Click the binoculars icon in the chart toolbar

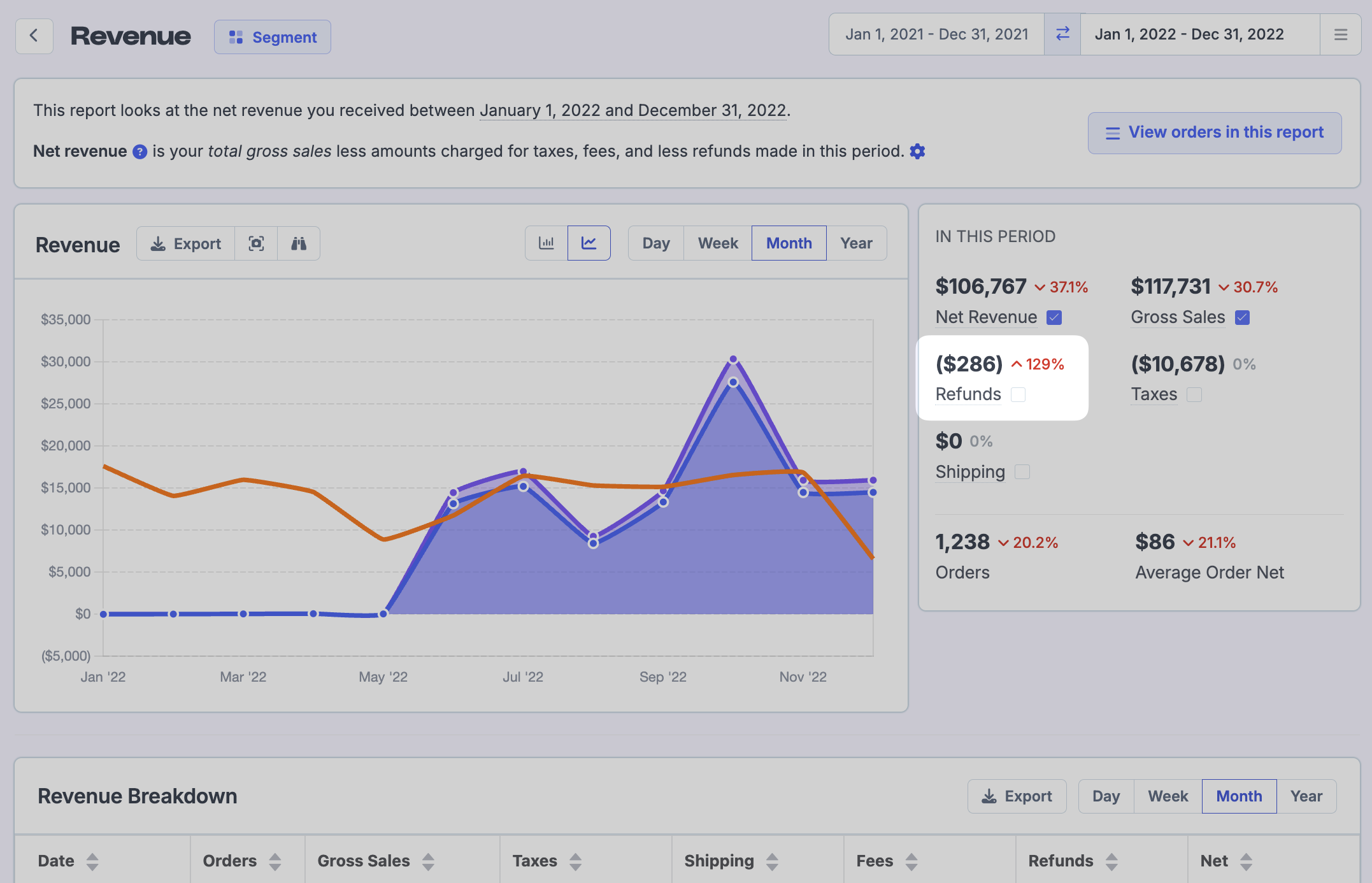[299, 243]
